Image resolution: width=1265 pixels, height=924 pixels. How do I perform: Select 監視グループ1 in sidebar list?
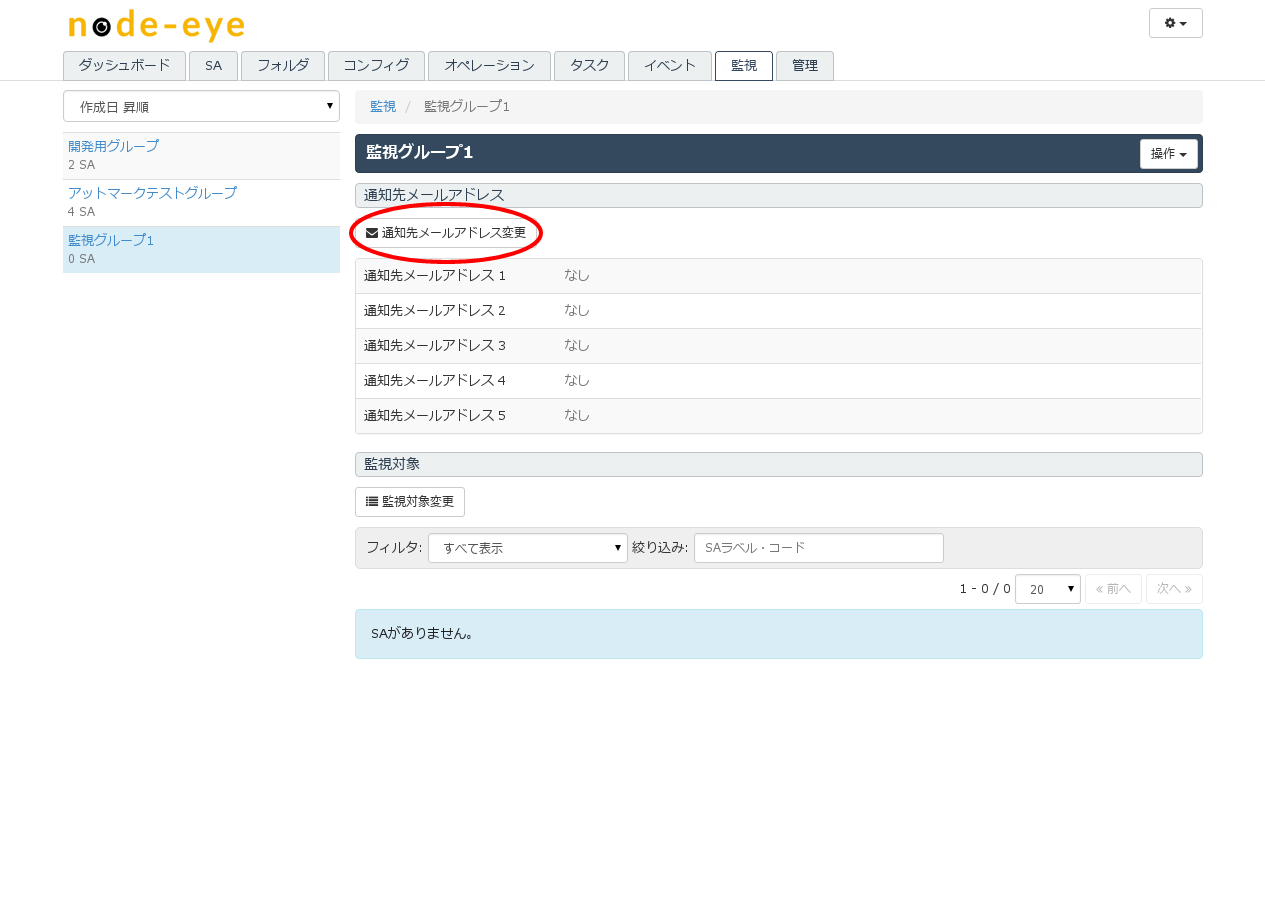pyautogui.click(x=201, y=250)
